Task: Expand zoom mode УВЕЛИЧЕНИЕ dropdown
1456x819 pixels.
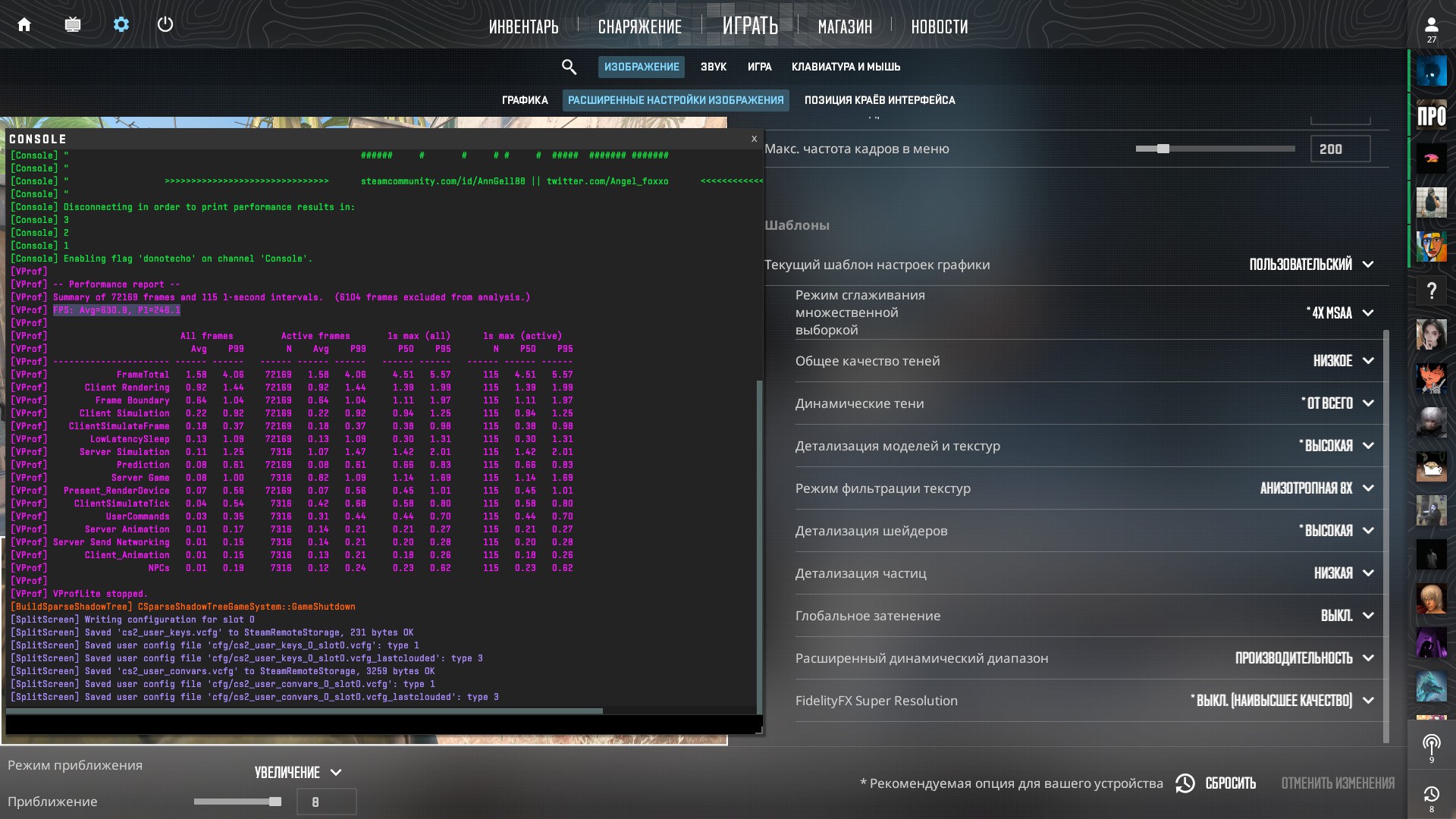Action: click(x=297, y=773)
